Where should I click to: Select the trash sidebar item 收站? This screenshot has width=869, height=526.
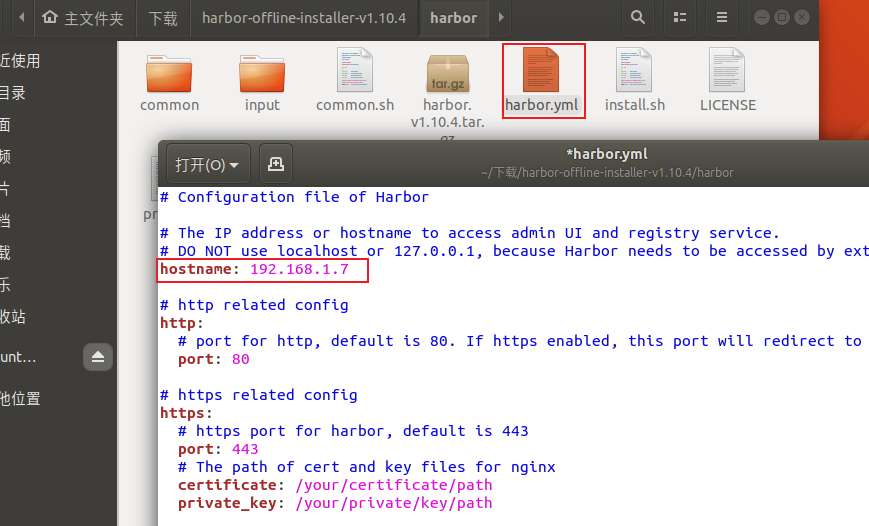tap(13, 316)
